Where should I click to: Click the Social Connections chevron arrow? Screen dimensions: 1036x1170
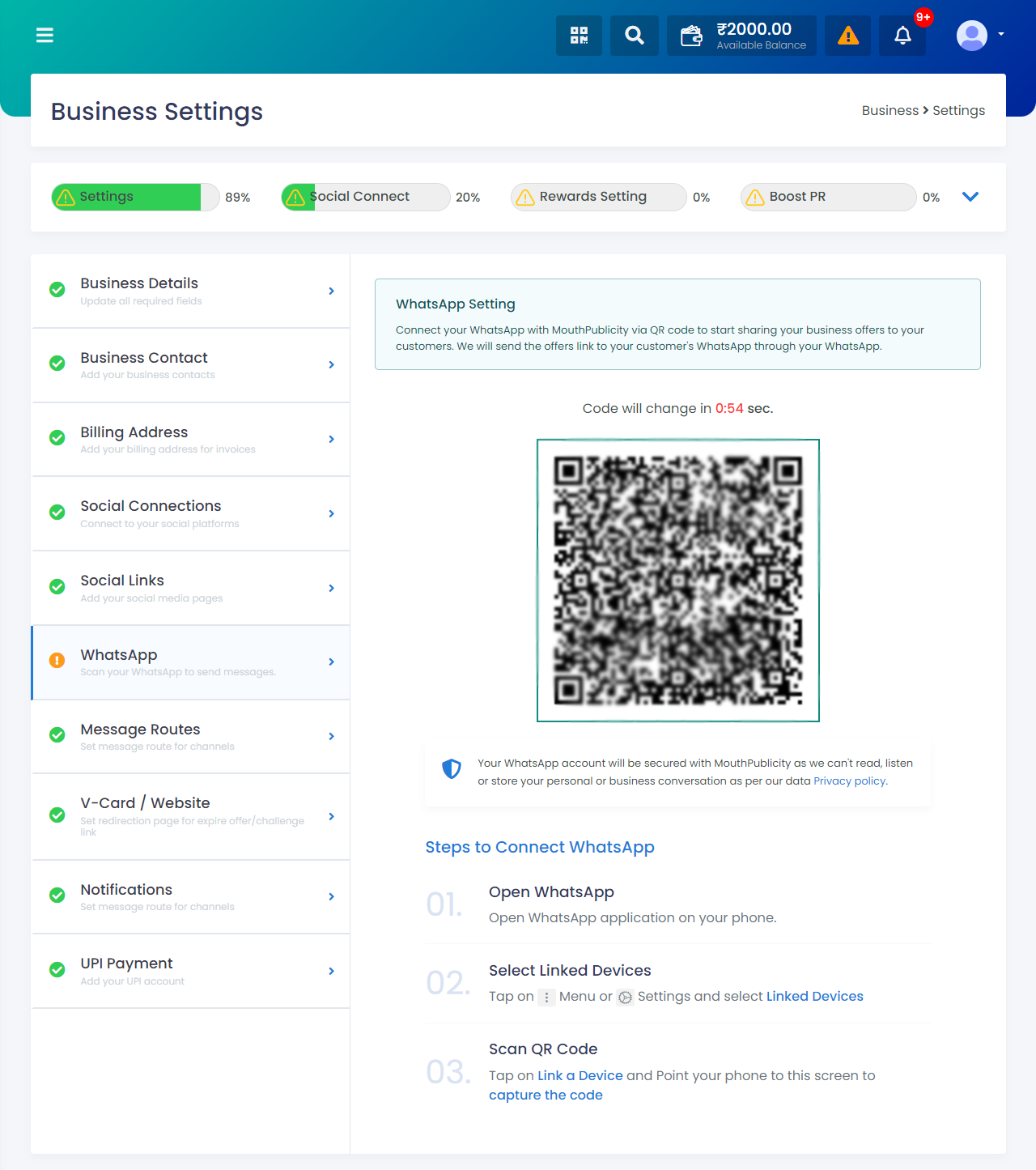tap(331, 513)
